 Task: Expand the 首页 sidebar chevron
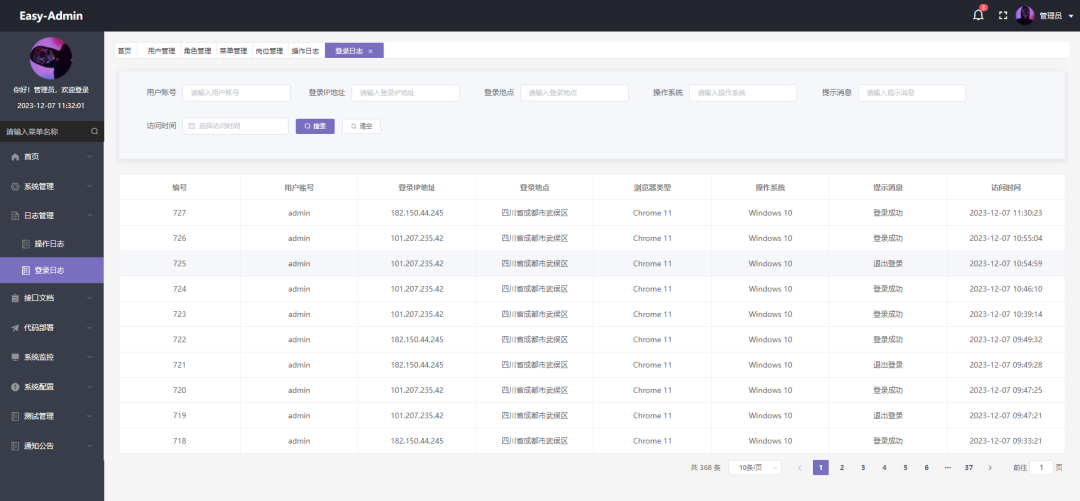90,156
